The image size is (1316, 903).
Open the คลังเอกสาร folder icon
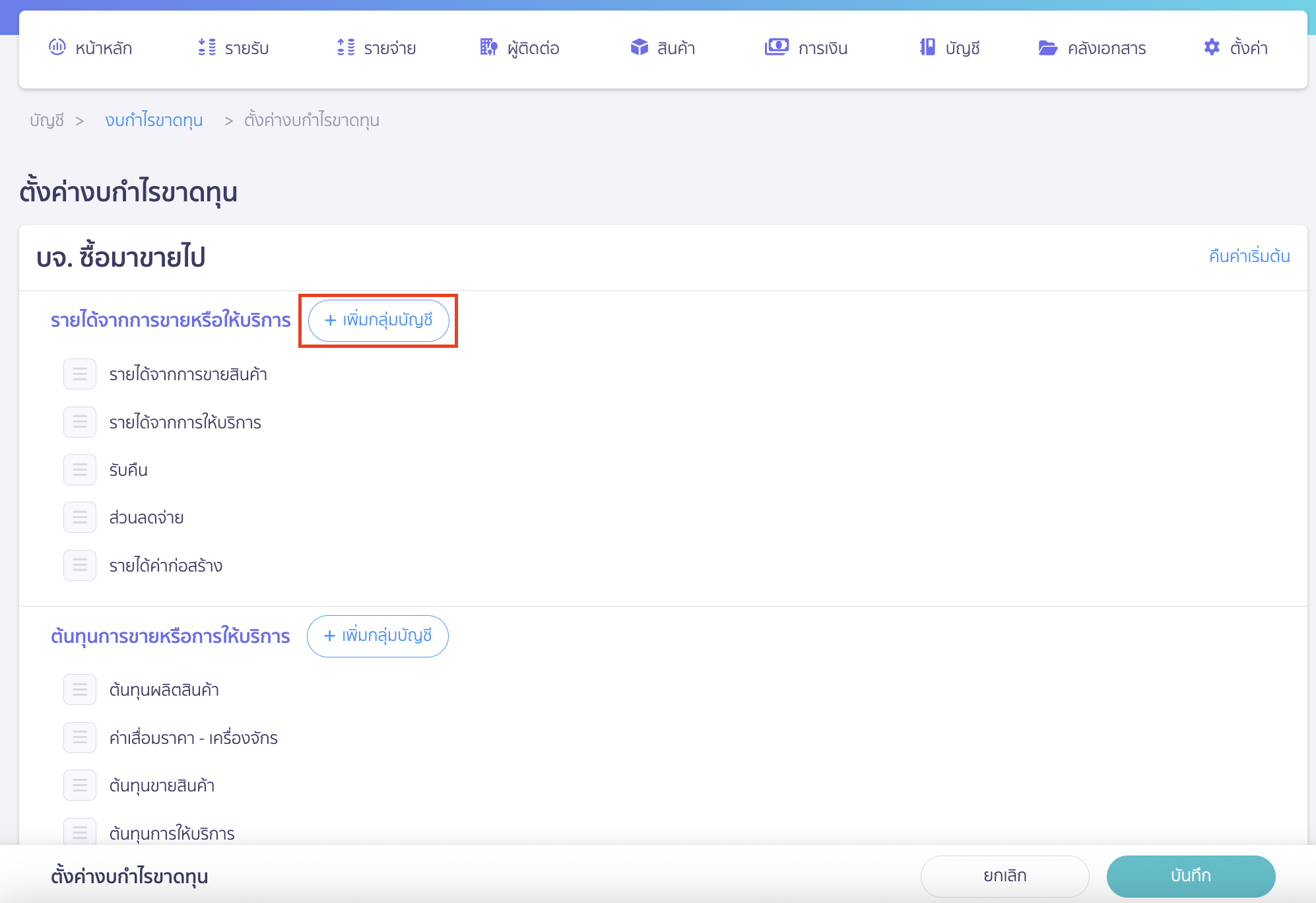click(x=1047, y=48)
